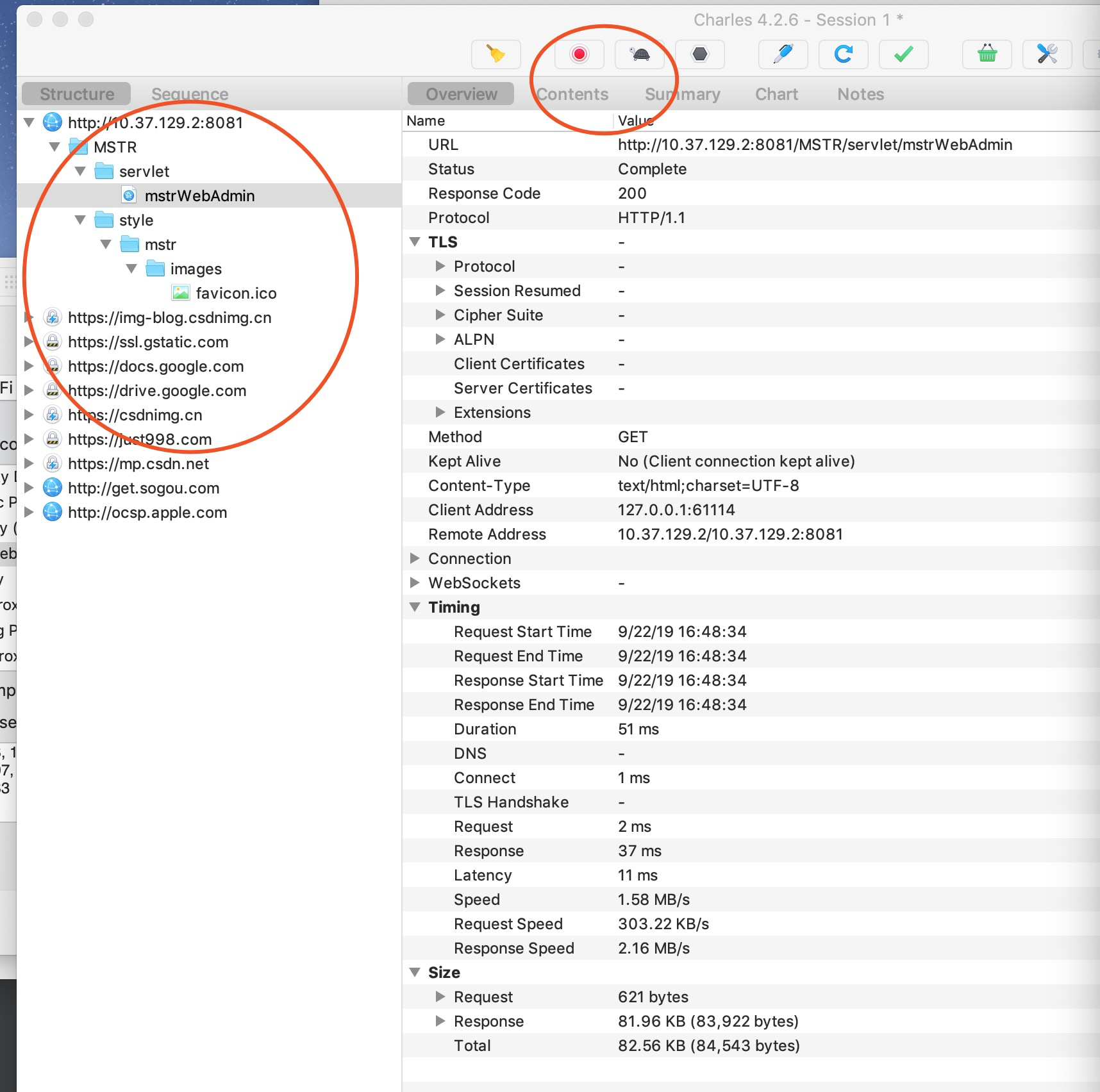Click the blue Repeat request icon
Image resolution: width=1100 pixels, height=1092 pixels.
[844, 54]
